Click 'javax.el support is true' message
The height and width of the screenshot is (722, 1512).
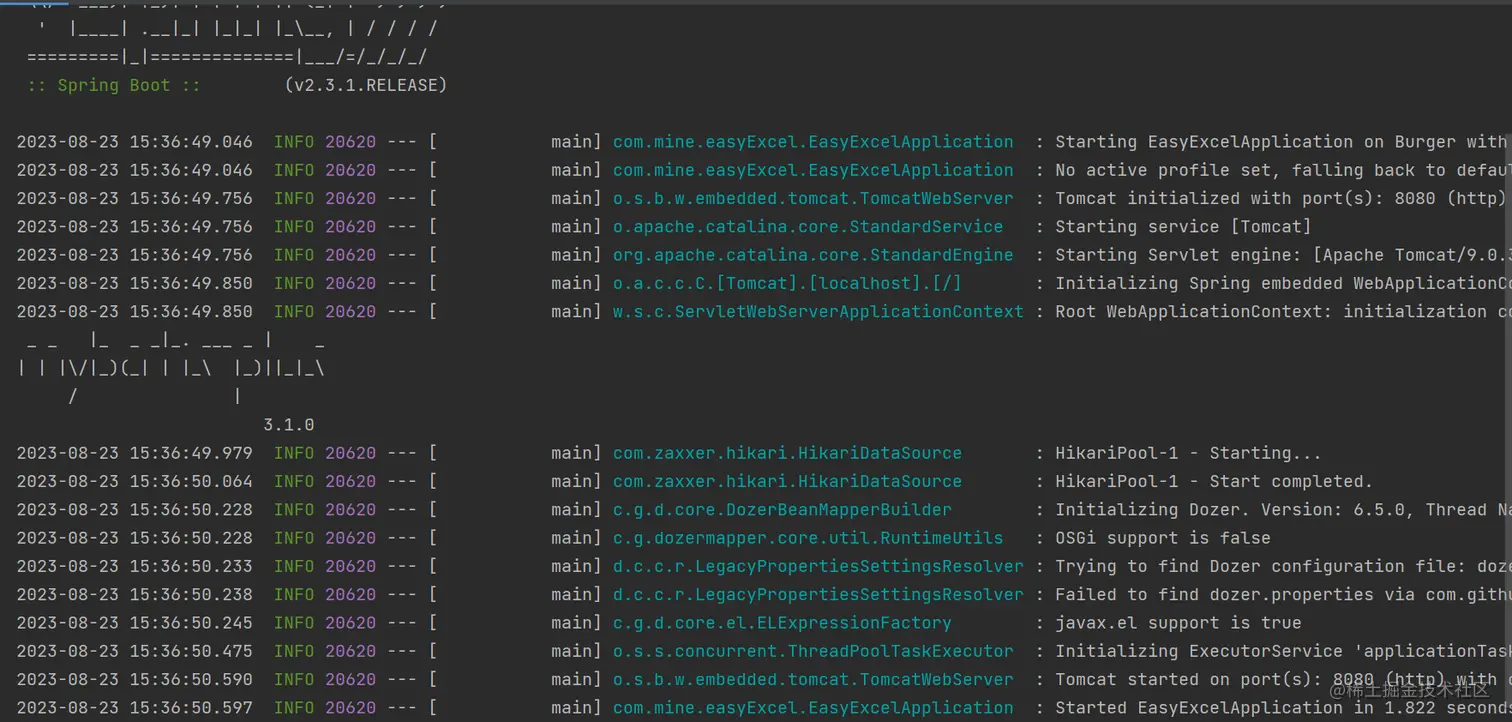click(1178, 623)
